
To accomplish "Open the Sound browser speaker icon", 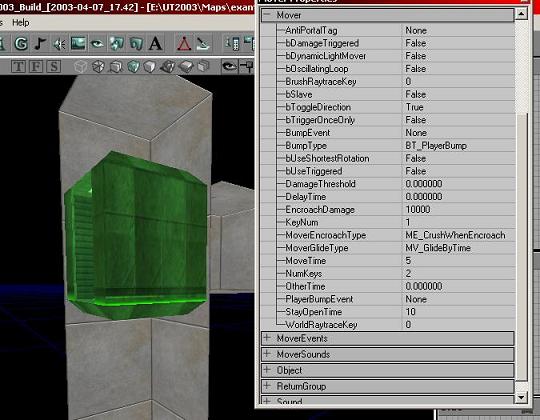I will click(x=59, y=44).
